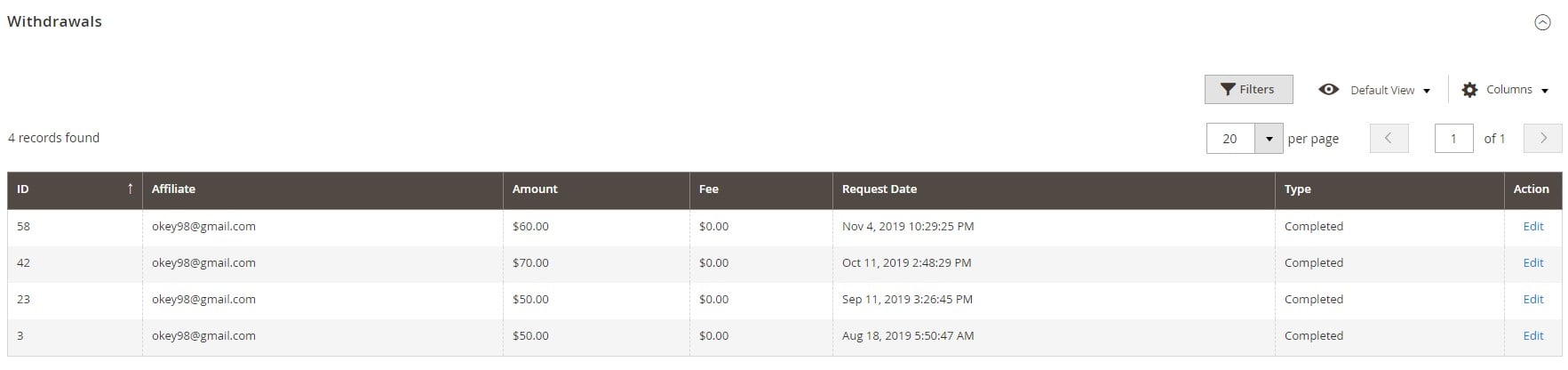
Task: Click the funnel icon in Filters button
Action: pos(1227,90)
